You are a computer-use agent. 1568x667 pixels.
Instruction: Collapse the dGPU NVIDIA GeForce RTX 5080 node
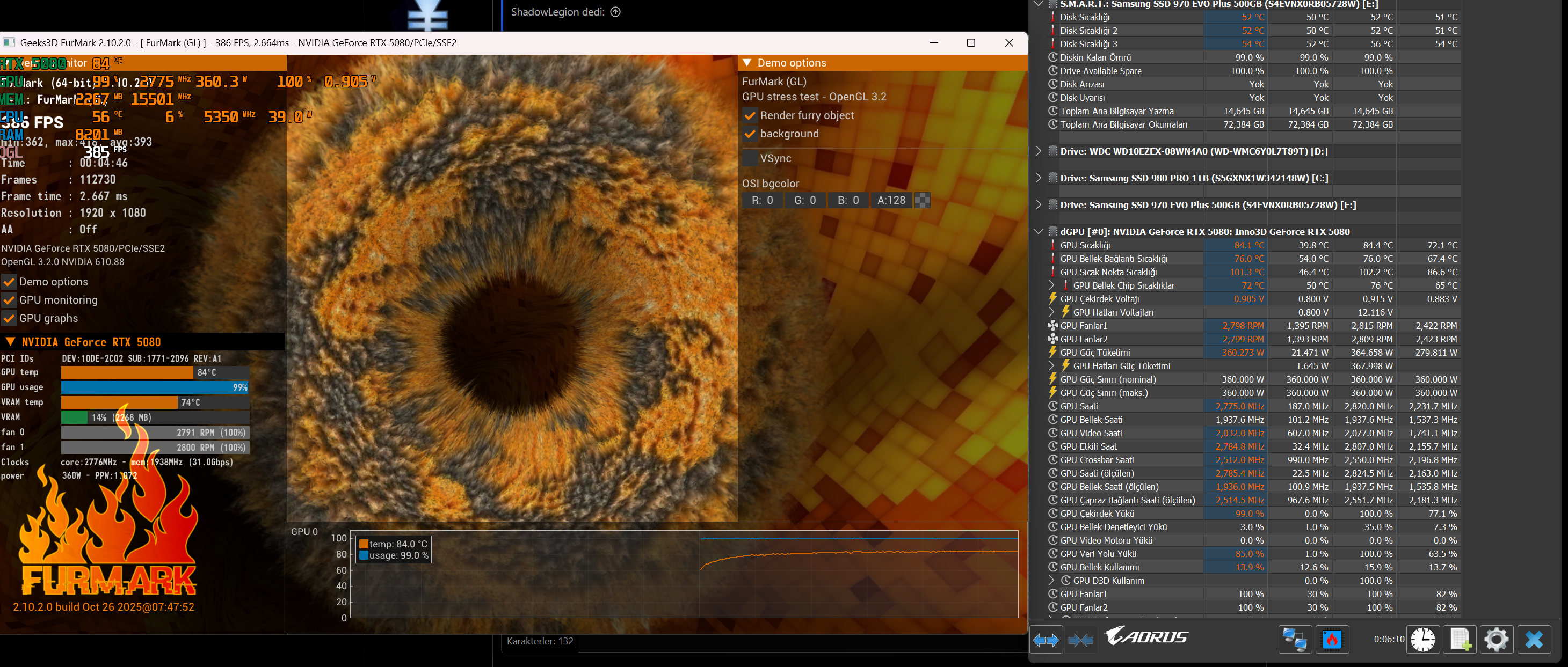[x=1039, y=232]
